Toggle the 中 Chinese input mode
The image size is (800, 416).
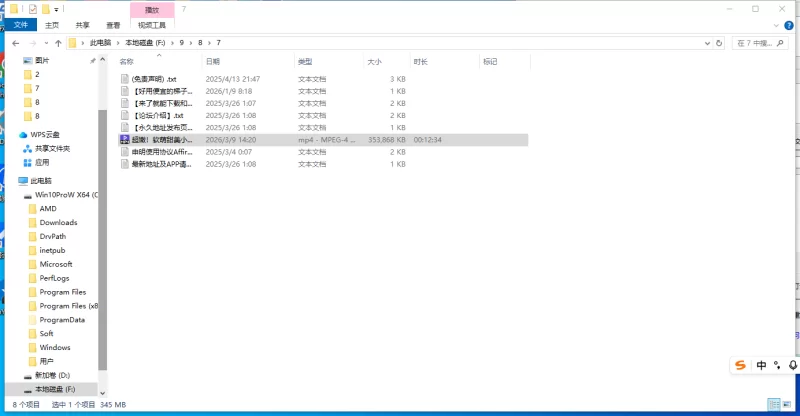click(762, 366)
